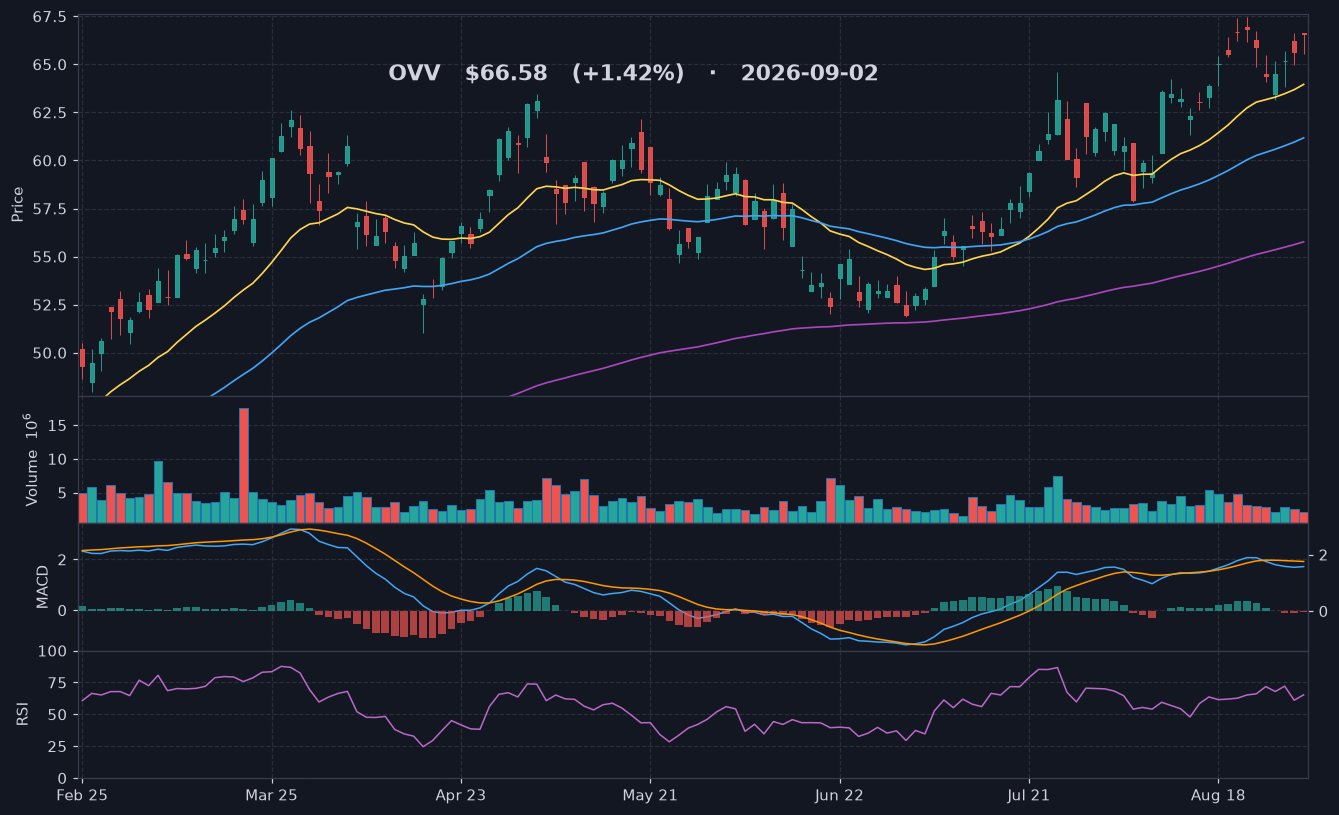Click the Mar 25 date axis label

pos(272,797)
